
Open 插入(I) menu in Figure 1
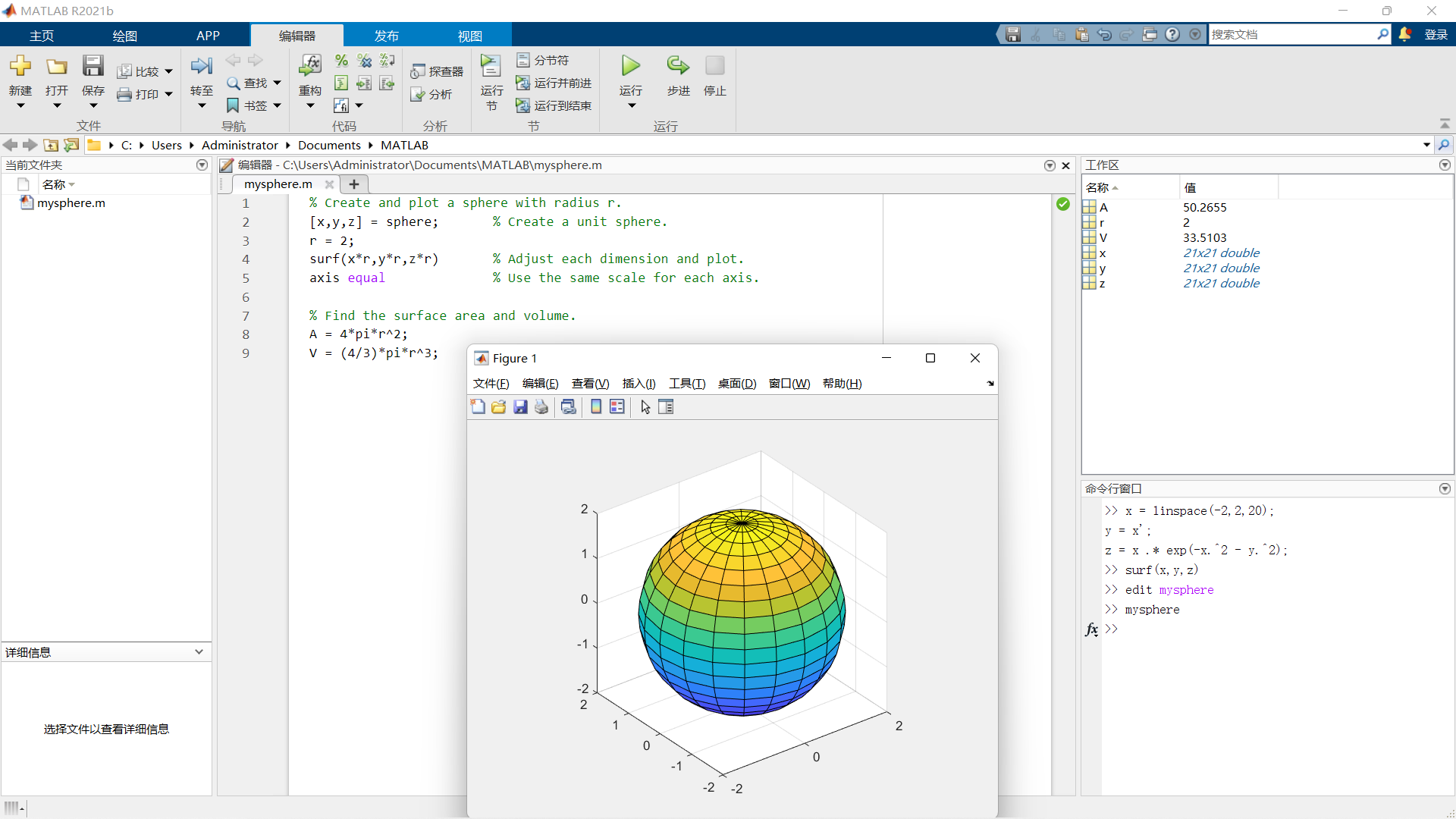639,384
